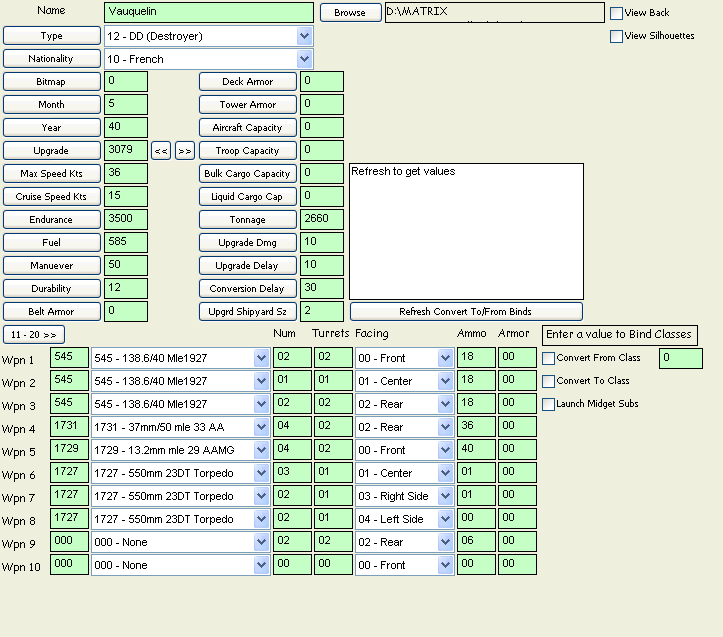The height and width of the screenshot is (637, 723).
Task: Click the Troop Capacity button
Action: point(248,151)
